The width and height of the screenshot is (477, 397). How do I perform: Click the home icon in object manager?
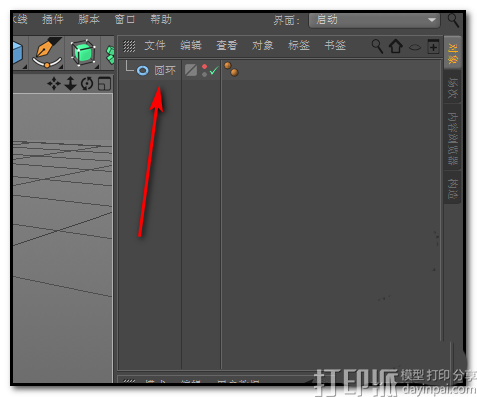pyautogui.click(x=396, y=46)
